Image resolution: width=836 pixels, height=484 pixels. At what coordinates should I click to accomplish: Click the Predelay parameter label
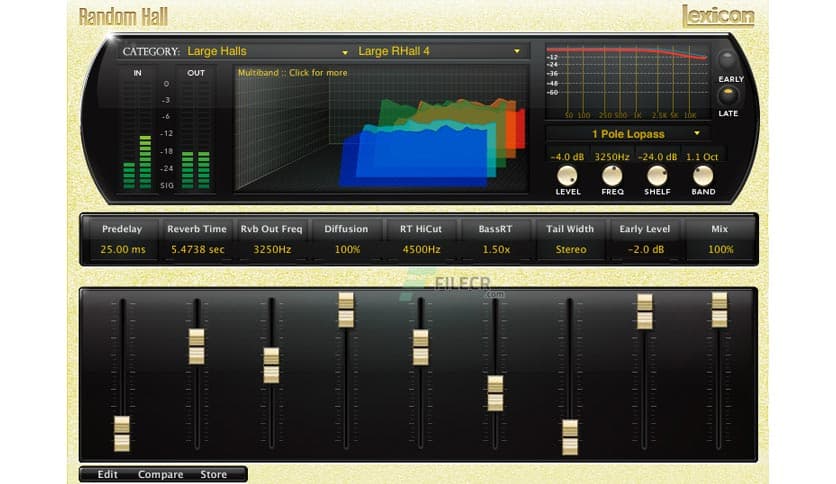[122, 229]
